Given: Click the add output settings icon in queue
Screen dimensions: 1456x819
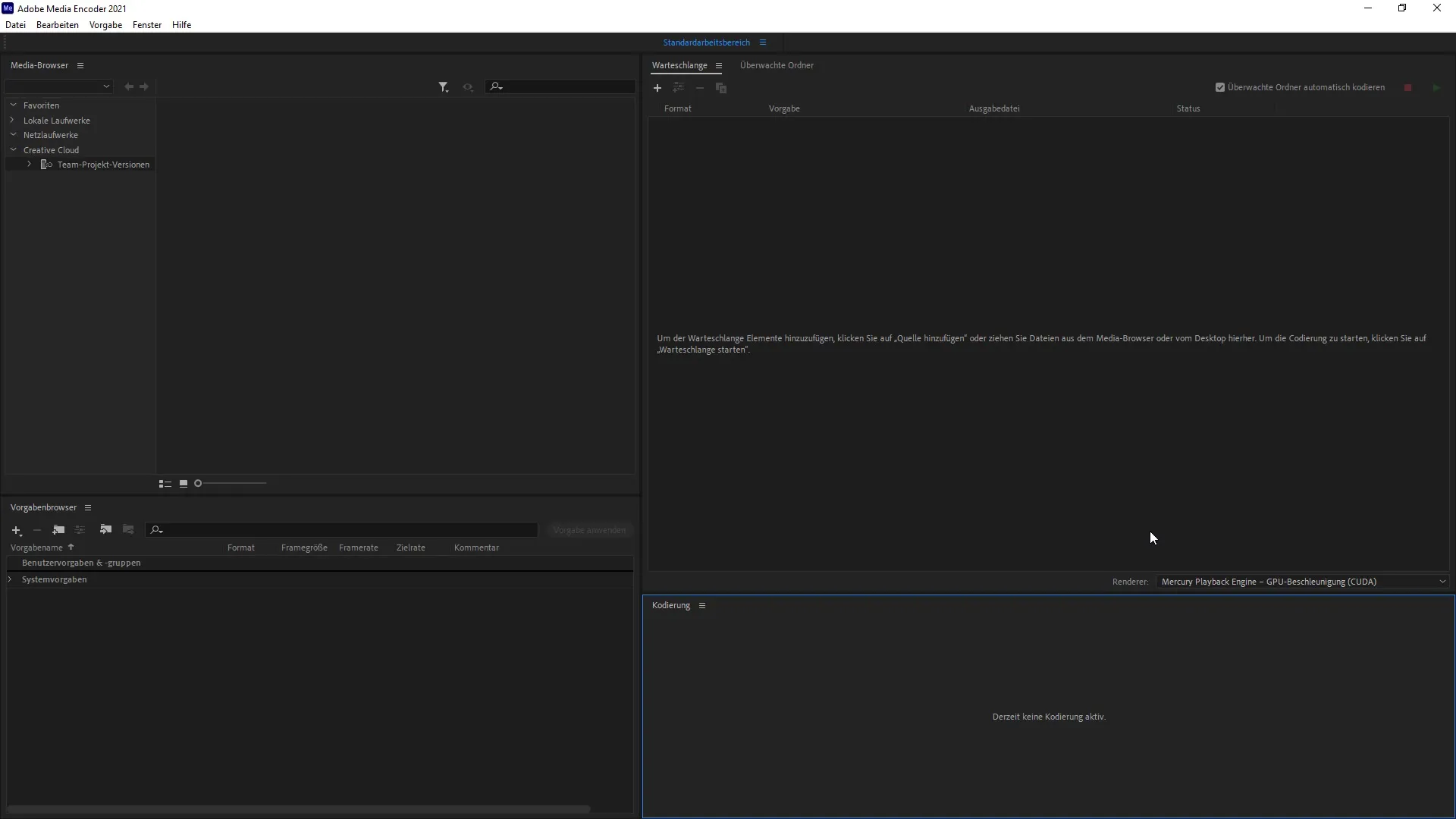Looking at the screenshot, I should pos(679,88).
